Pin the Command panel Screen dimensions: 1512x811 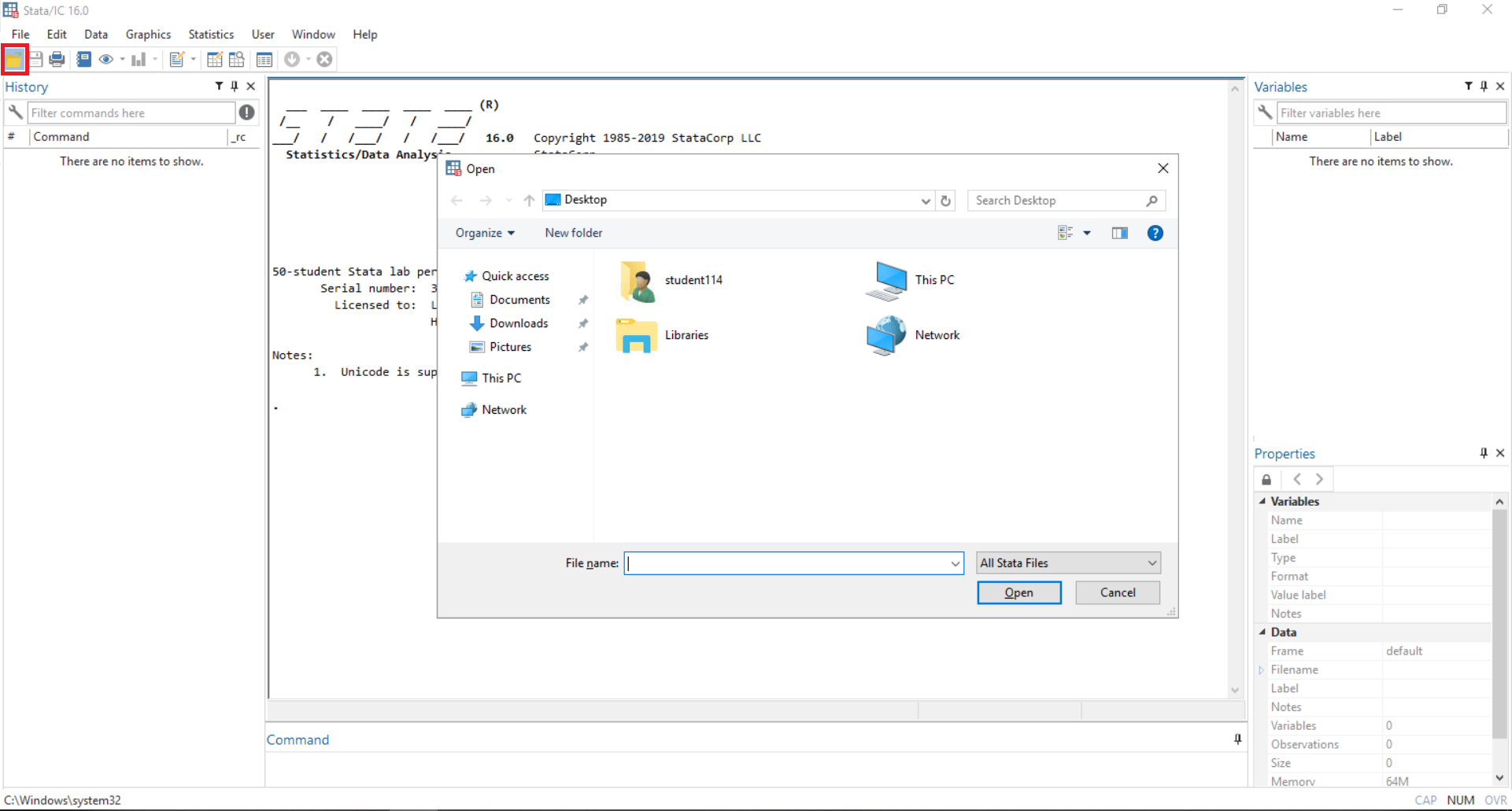coord(1237,739)
